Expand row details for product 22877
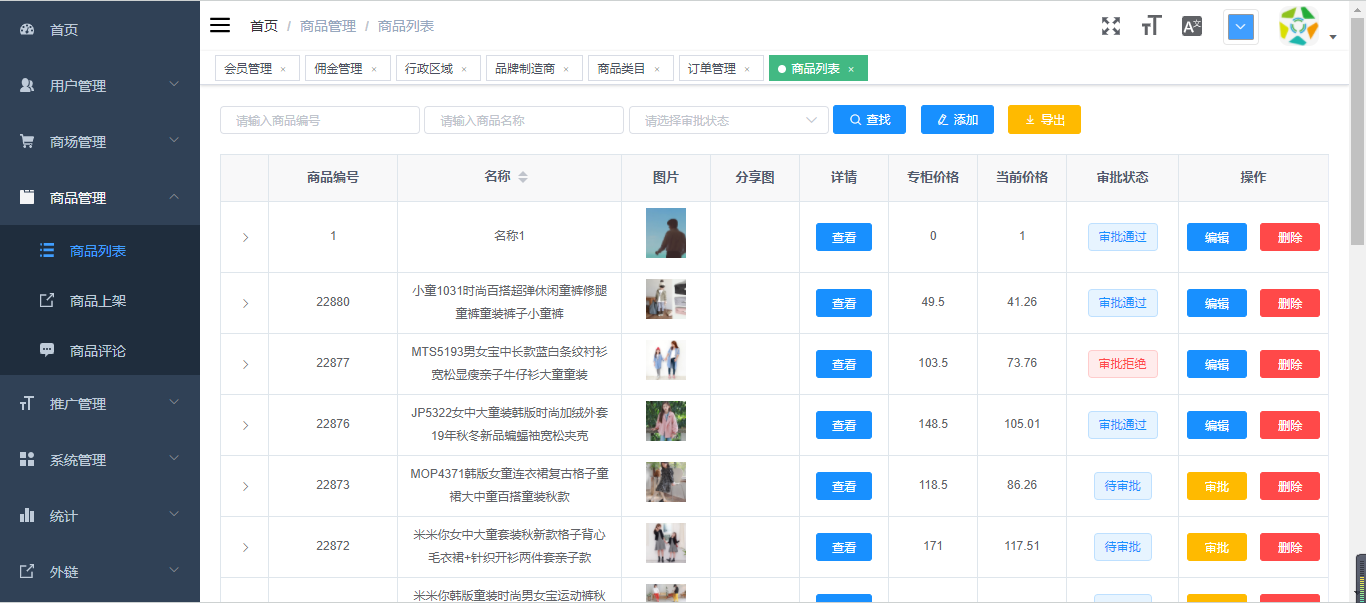Screen dimensions: 1366x603 coord(245,364)
